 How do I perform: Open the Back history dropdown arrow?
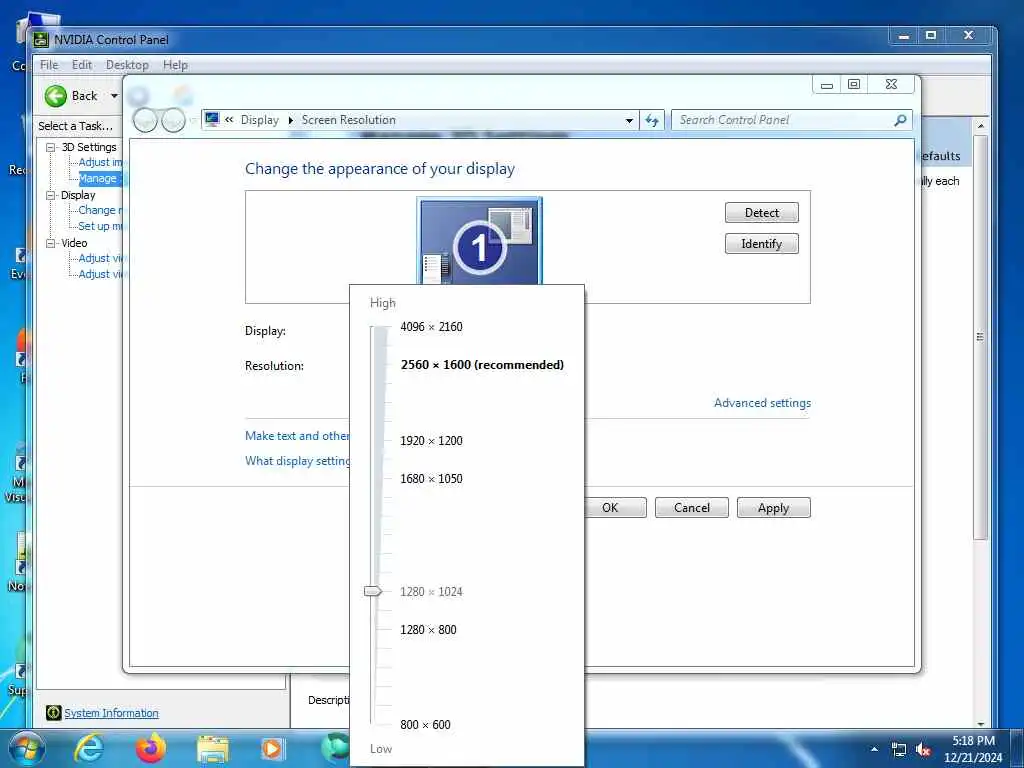click(114, 96)
